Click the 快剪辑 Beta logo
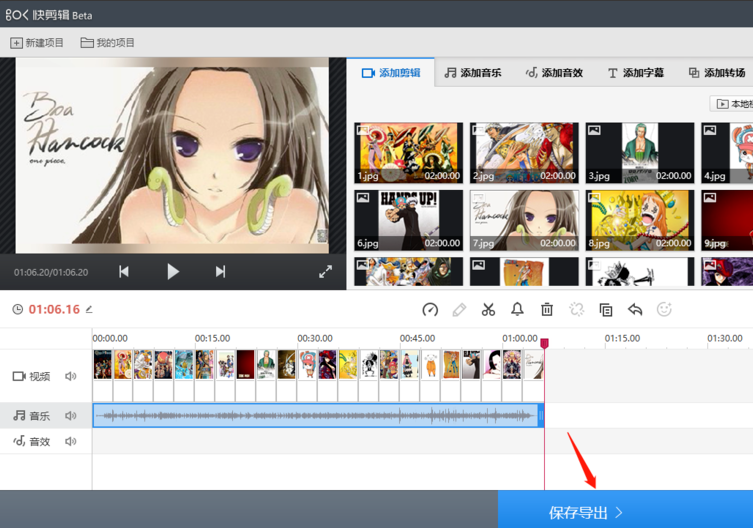Viewport: 753px width, 528px height. [49, 15]
